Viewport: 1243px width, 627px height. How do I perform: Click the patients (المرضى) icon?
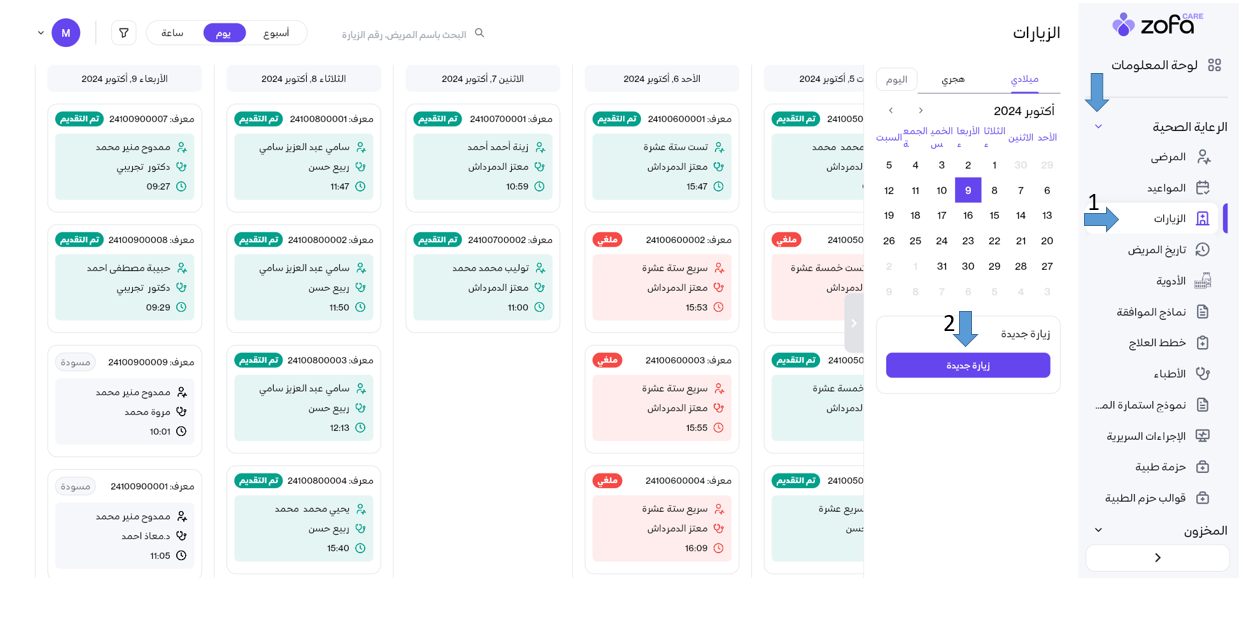pos(1203,157)
